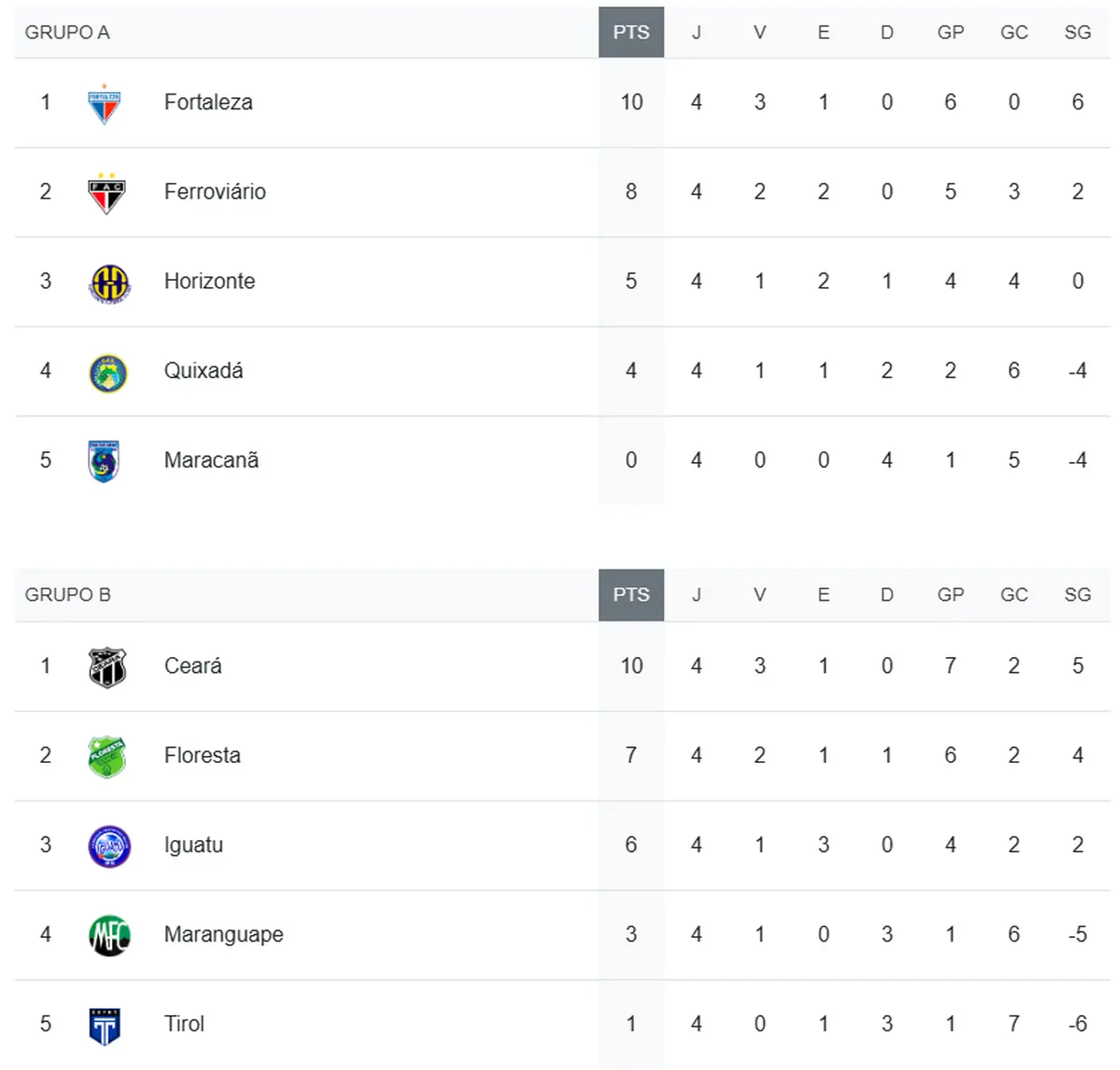Click the Grupo B PTS header
This screenshot has width=1120, height=1070.
click(x=631, y=595)
